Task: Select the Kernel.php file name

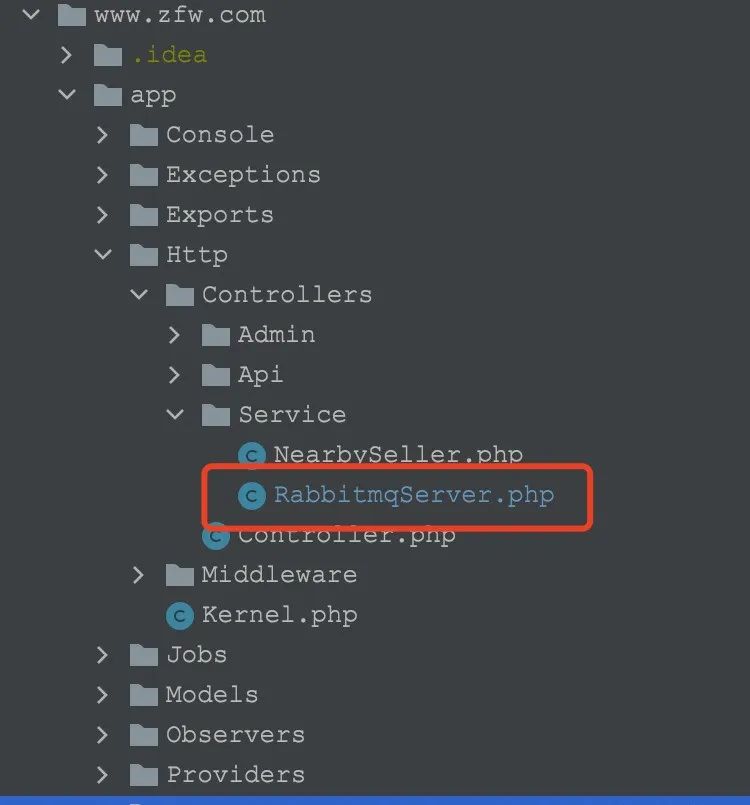Action: [x=279, y=615]
